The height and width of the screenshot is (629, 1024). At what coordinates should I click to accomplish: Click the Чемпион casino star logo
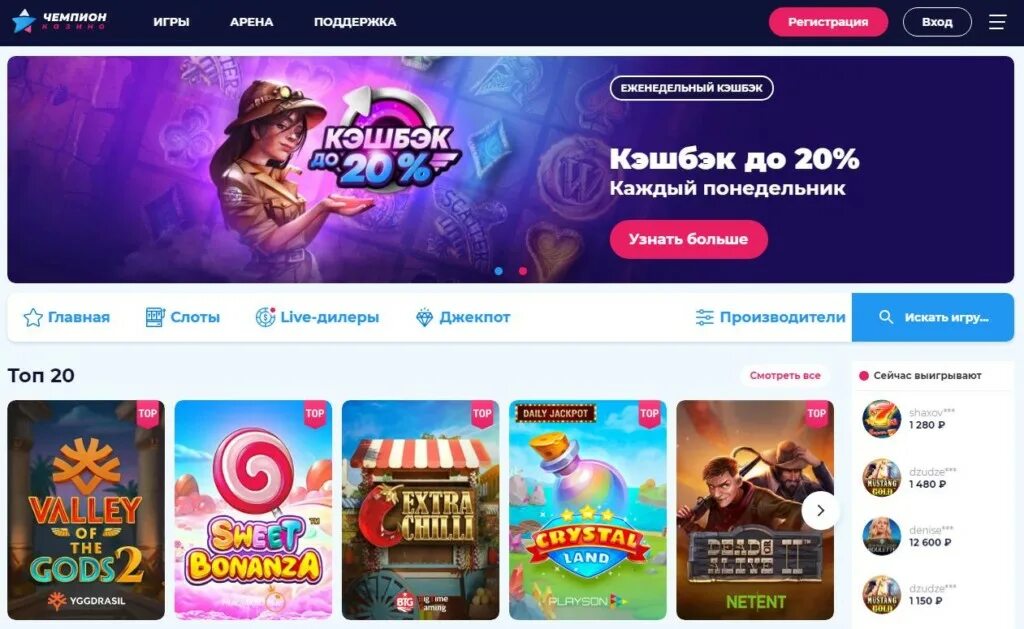tap(24, 22)
